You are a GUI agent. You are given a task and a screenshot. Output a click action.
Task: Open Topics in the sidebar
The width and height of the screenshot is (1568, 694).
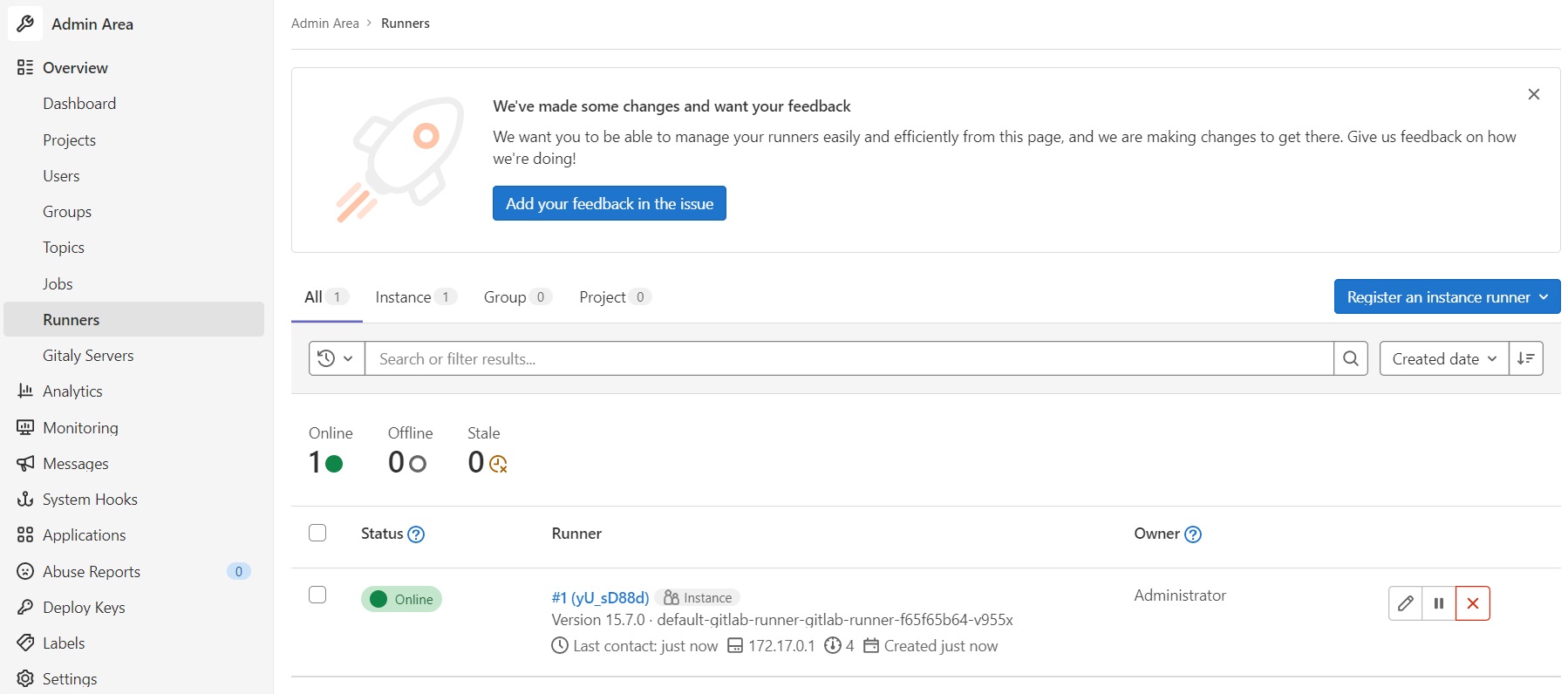pyautogui.click(x=133, y=248)
